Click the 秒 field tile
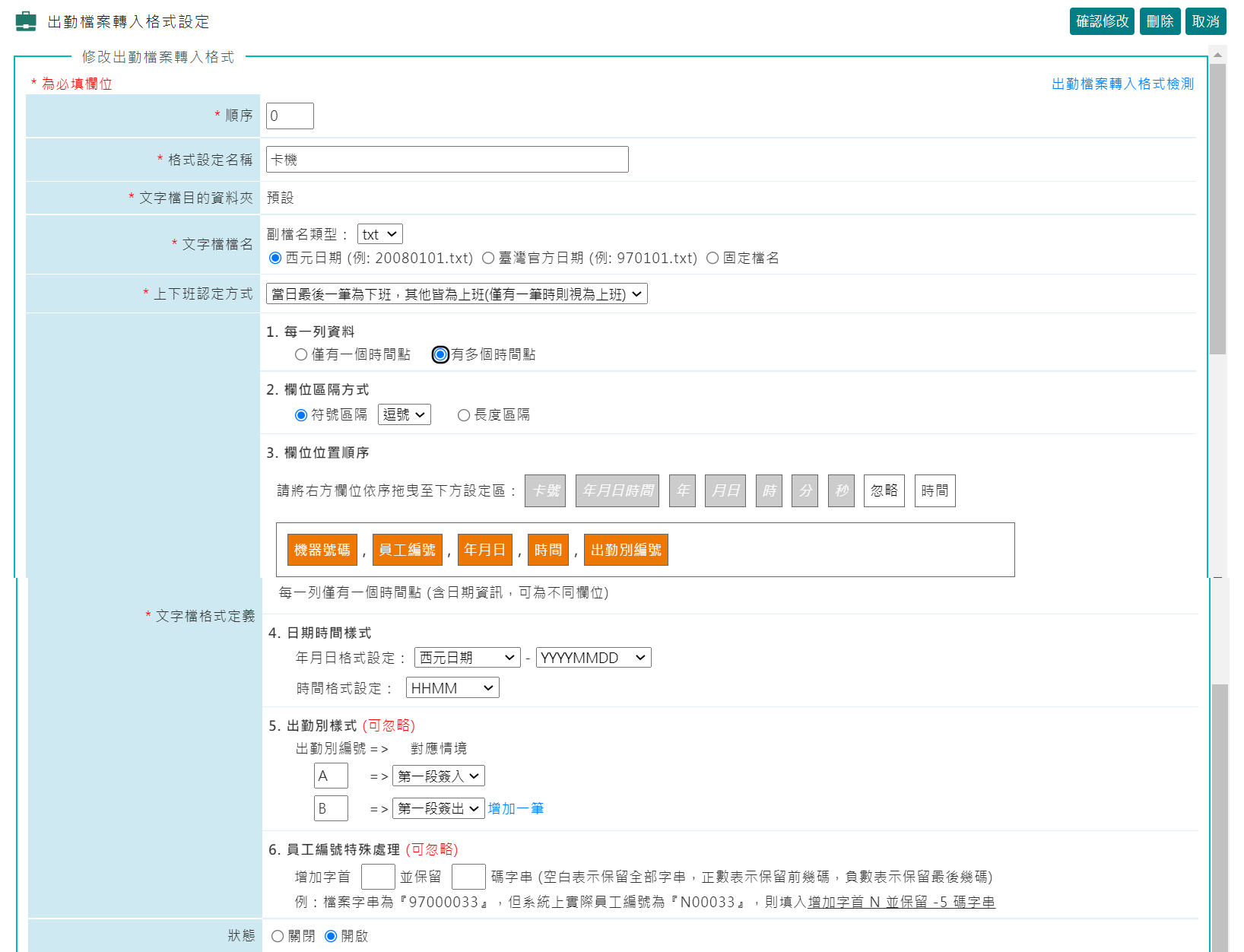The height and width of the screenshot is (952, 1244). (841, 490)
